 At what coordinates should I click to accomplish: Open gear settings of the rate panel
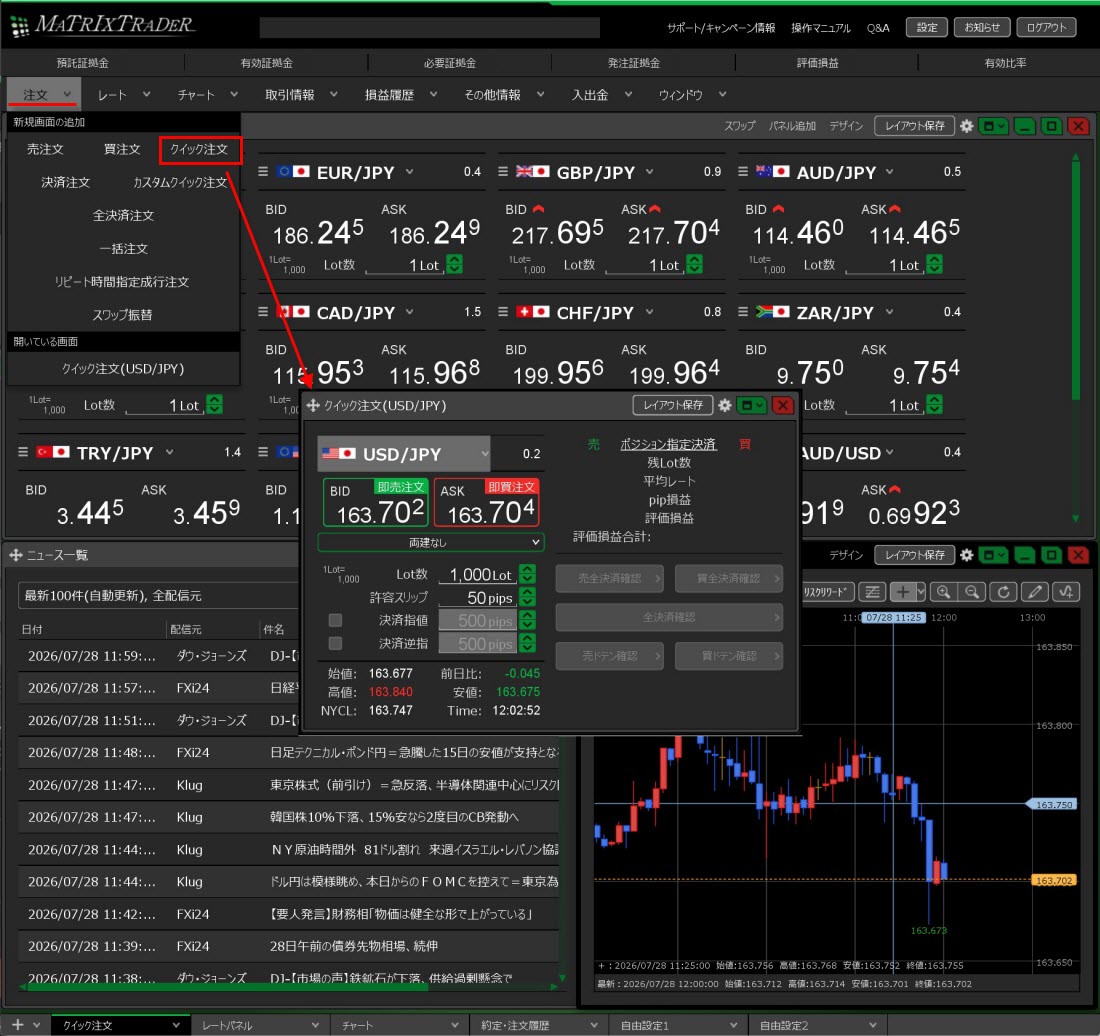tap(966, 126)
